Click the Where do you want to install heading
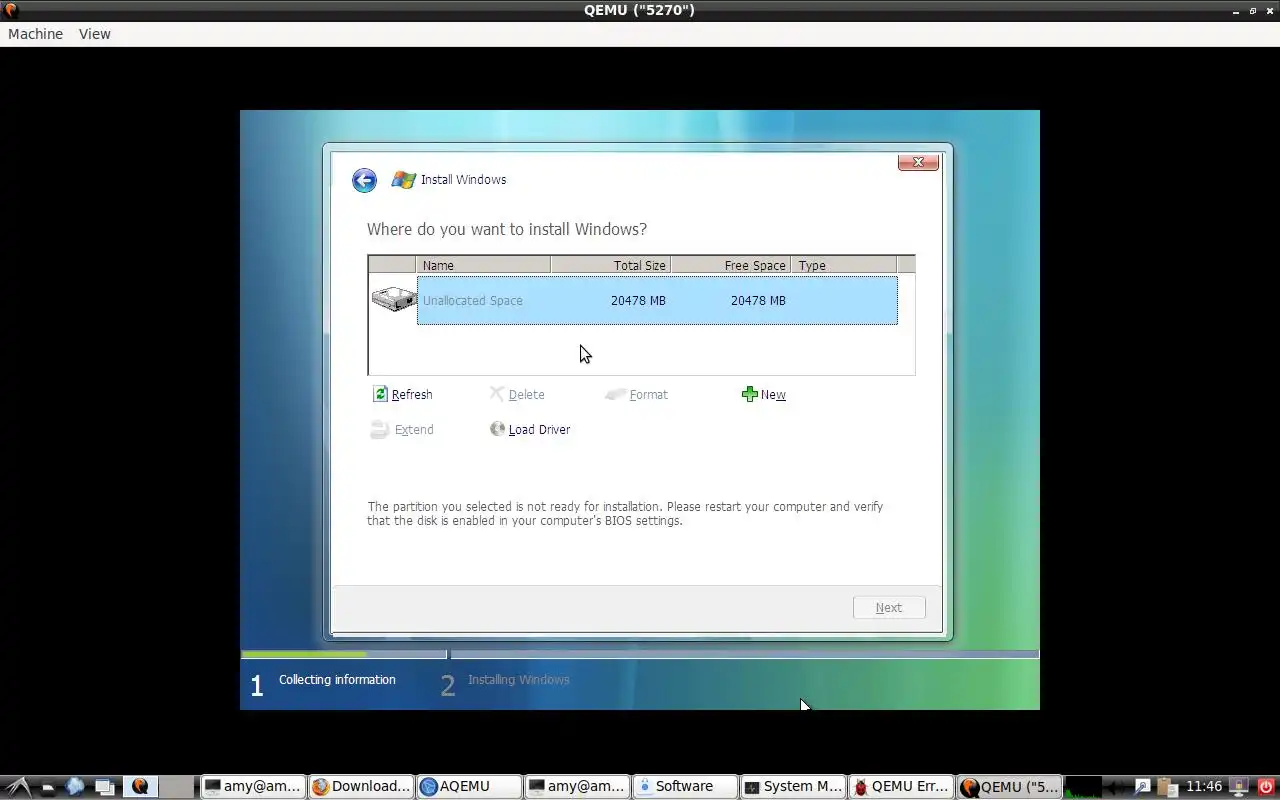The image size is (1280, 800). [507, 229]
